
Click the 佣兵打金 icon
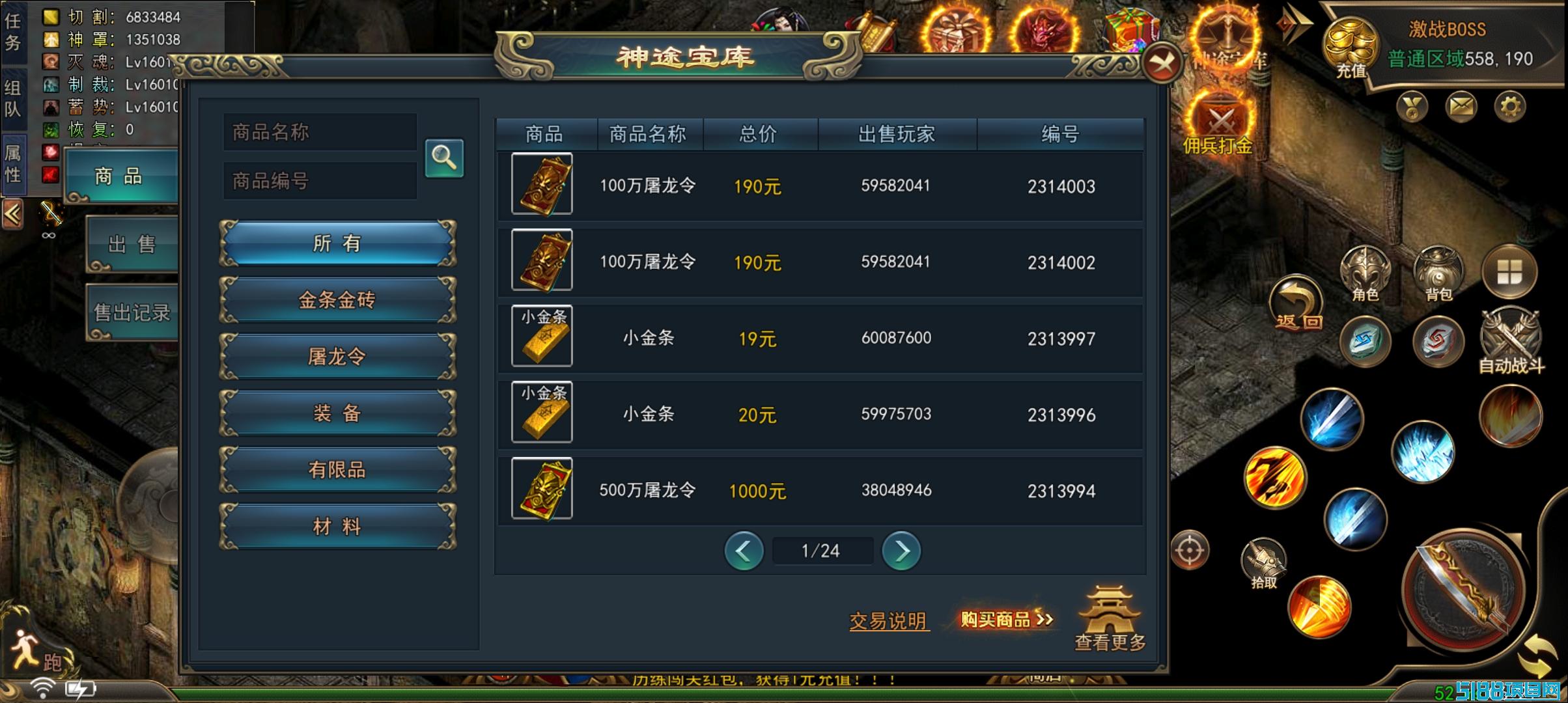point(1218,124)
